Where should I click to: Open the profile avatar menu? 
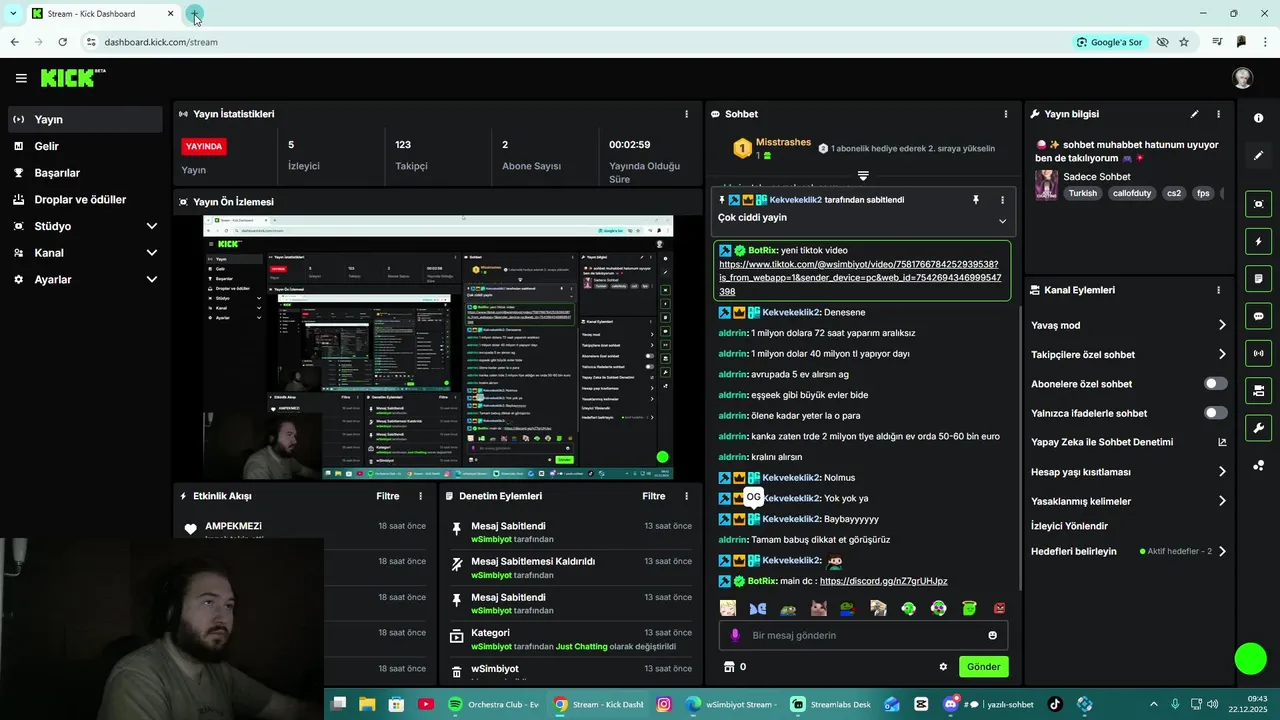1242,78
